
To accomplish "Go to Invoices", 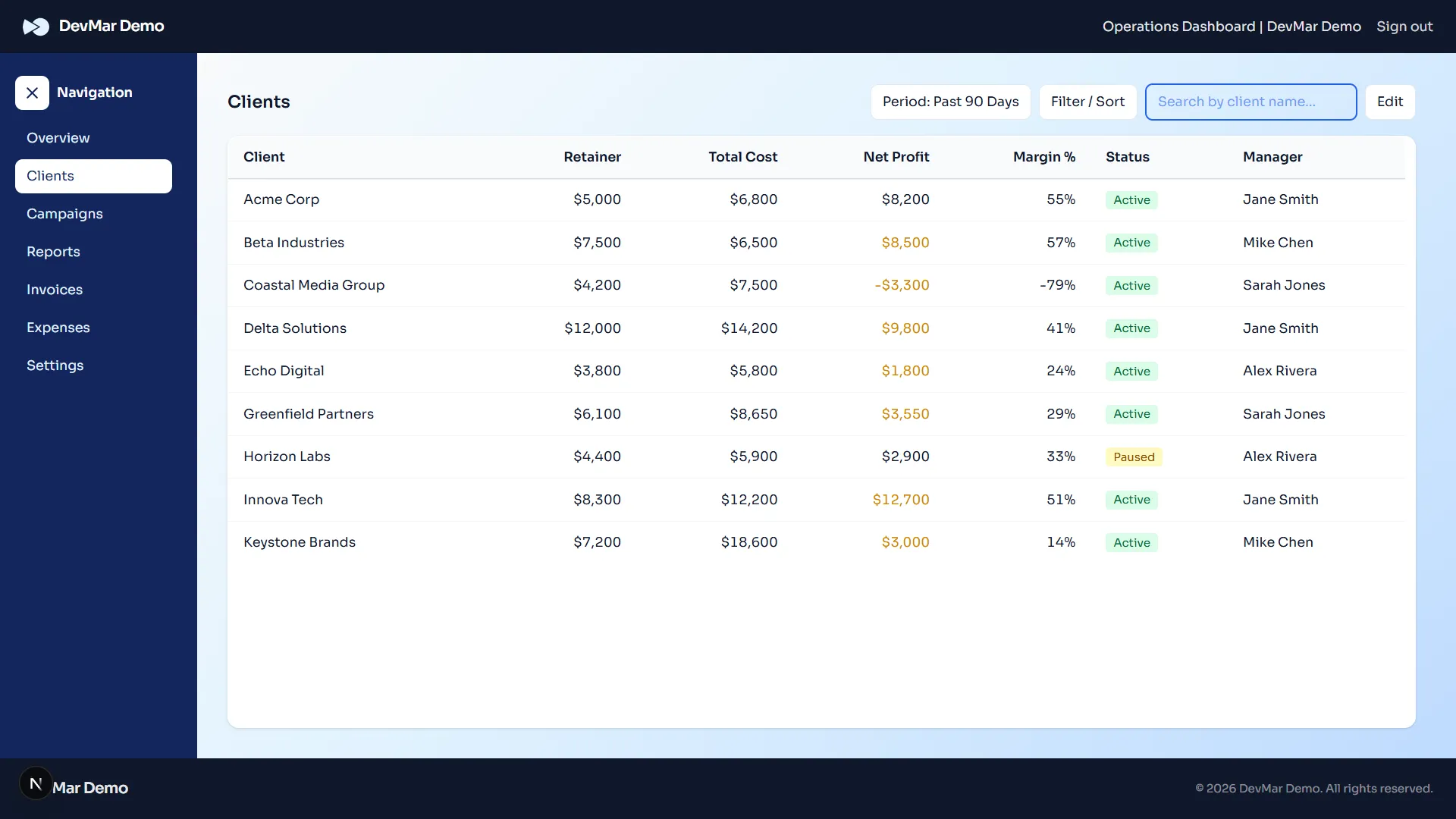I will click(x=54, y=290).
